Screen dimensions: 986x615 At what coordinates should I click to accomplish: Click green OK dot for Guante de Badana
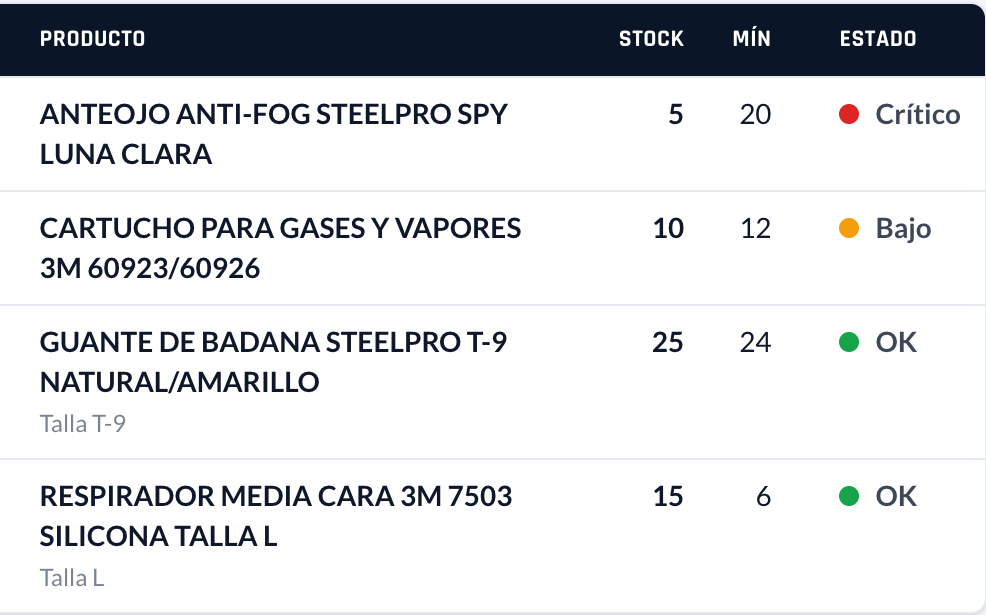tap(849, 342)
